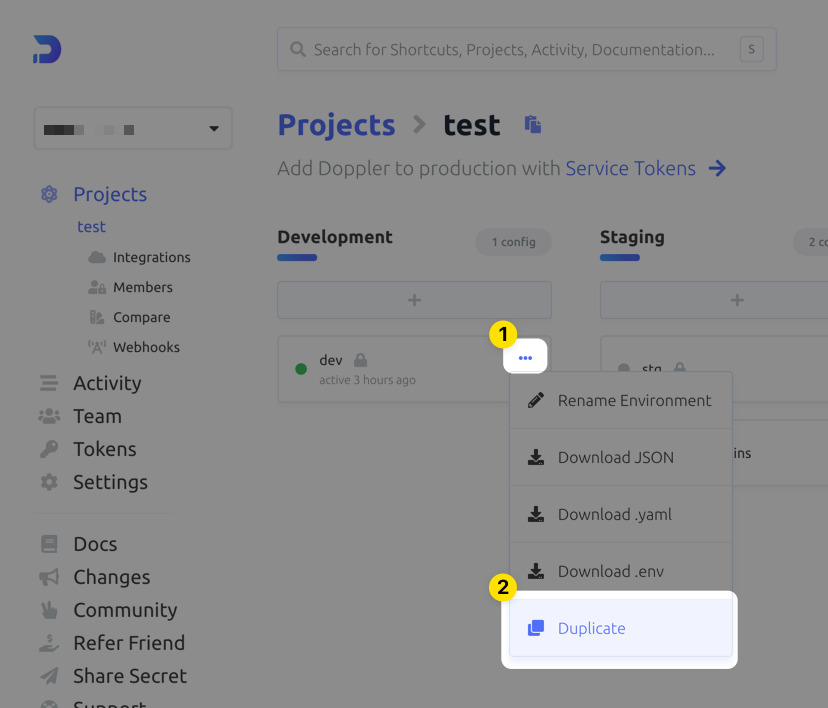Click the Duplicate copy icon

[535, 628]
